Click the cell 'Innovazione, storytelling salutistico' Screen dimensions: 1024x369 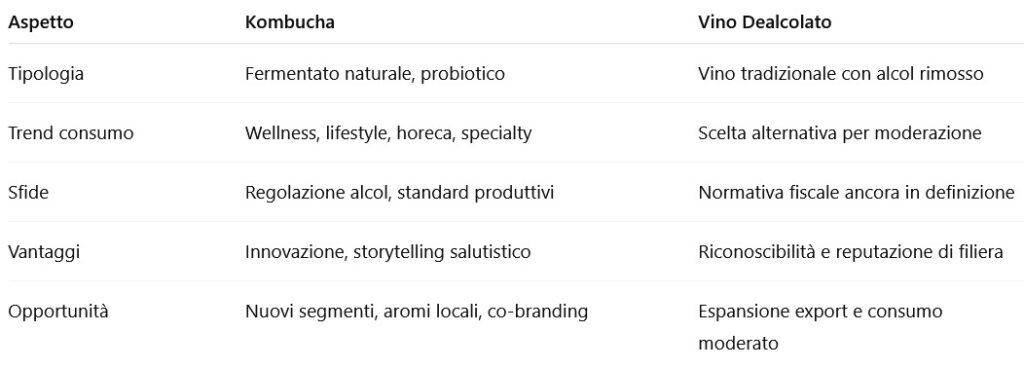pos(388,252)
